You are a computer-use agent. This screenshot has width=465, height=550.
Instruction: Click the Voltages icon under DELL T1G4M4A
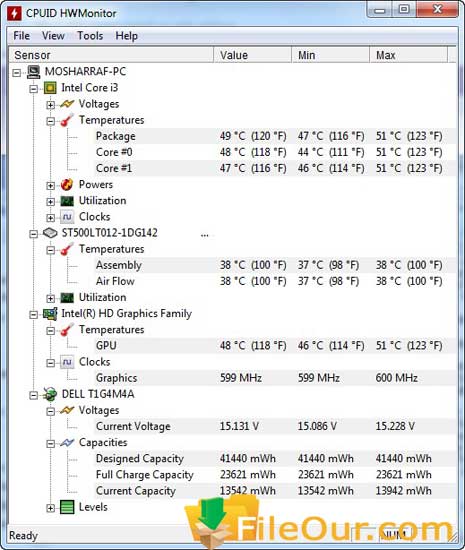click(x=67, y=410)
